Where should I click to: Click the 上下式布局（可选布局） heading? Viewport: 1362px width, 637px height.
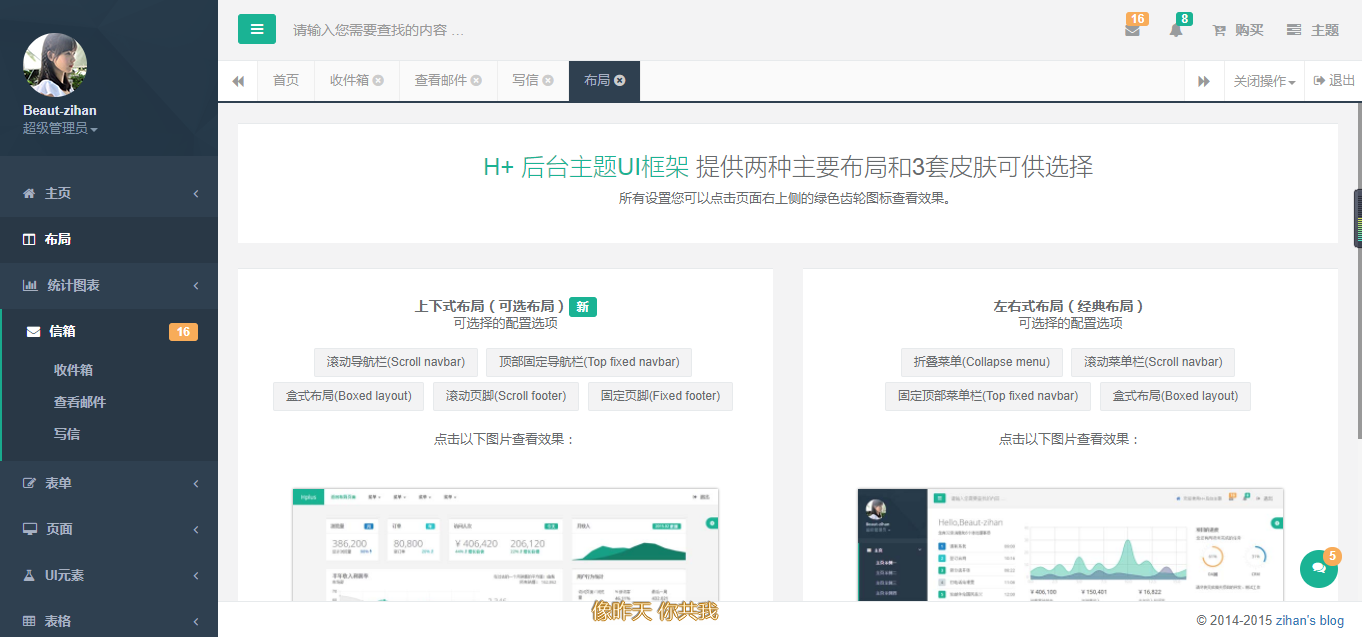(490, 307)
